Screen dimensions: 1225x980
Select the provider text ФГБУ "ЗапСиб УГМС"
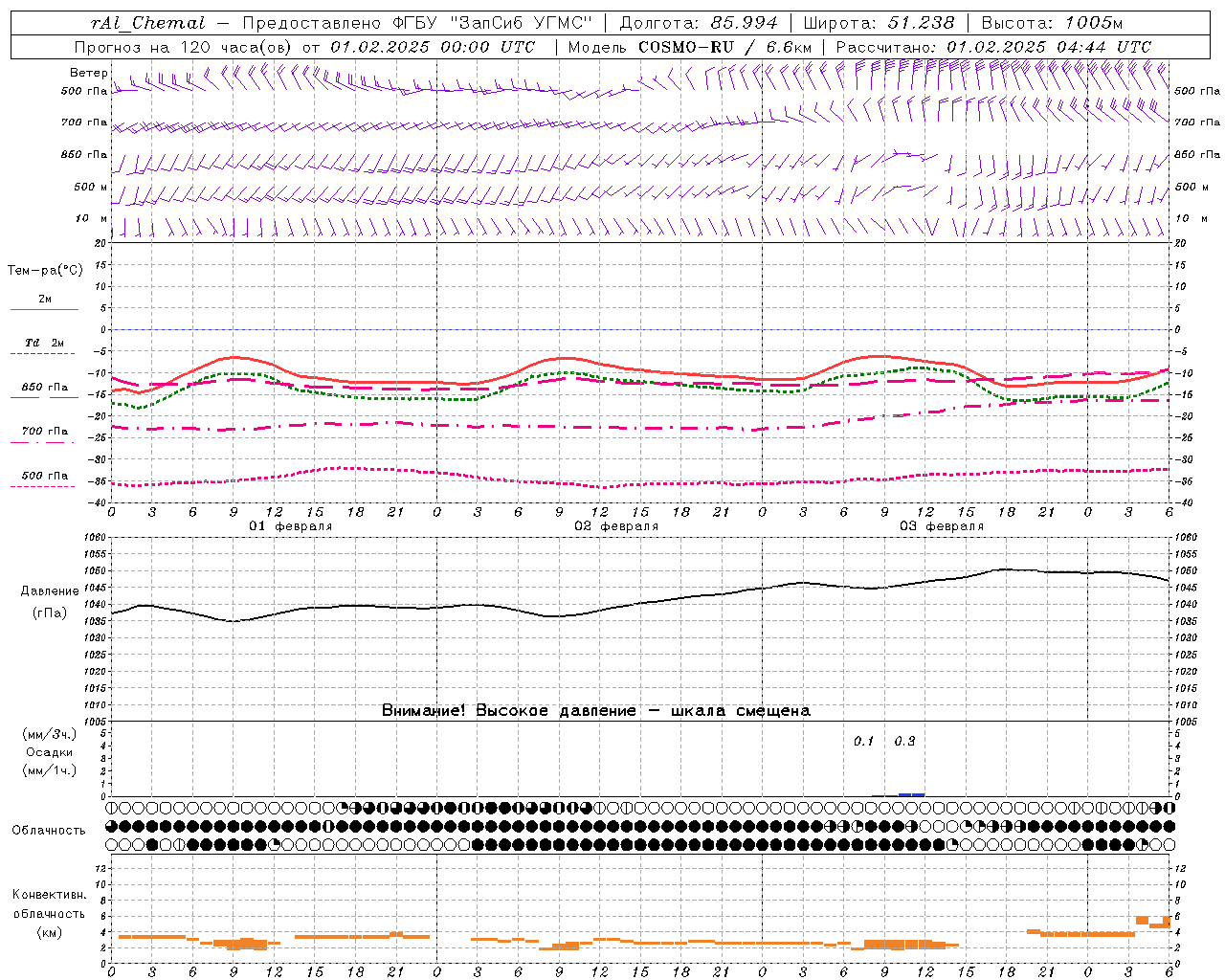pos(492,23)
